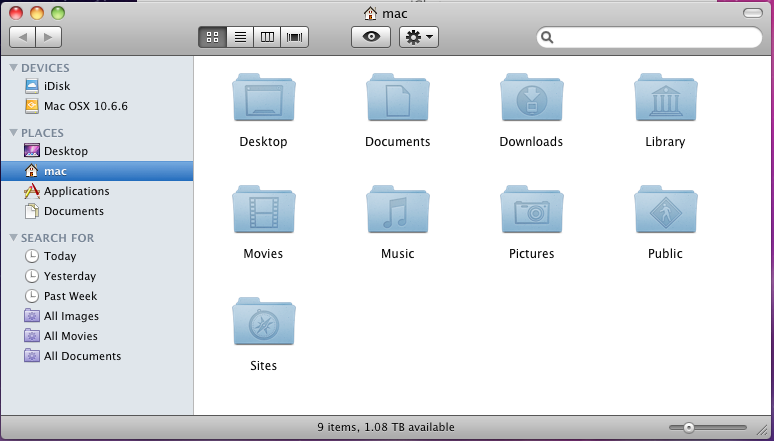Open All Images smart search
The height and width of the screenshot is (441, 774).
[x=97, y=316]
